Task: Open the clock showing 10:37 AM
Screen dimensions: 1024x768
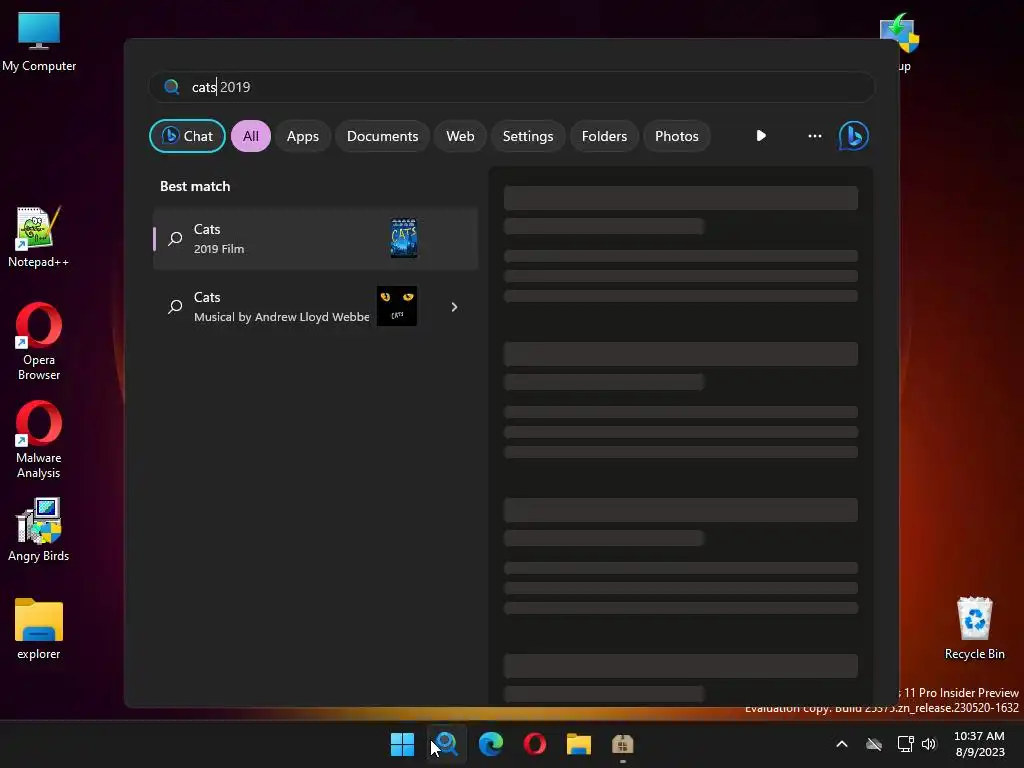Action: point(980,744)
